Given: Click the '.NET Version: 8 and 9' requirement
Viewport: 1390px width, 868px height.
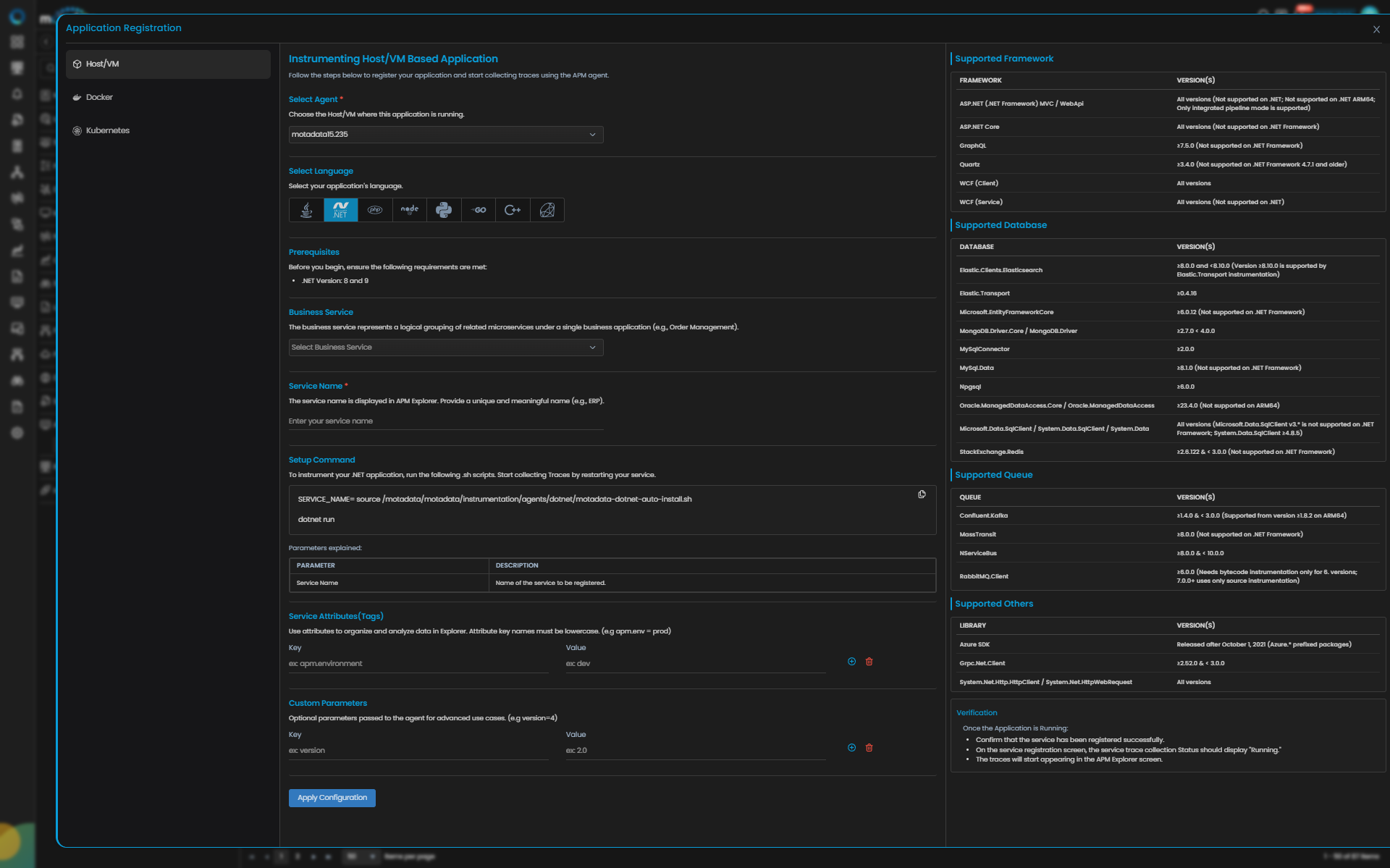Looking at the screenshot, I should coord(335,281).
